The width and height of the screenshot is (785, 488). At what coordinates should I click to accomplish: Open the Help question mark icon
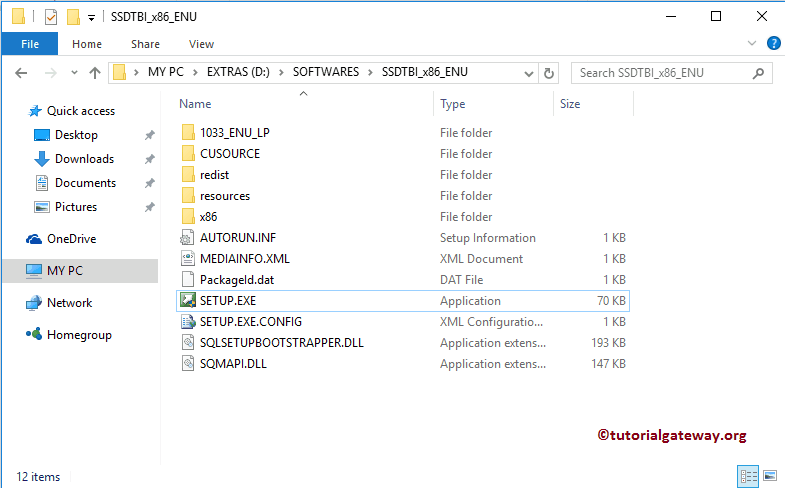pos(773,44)
